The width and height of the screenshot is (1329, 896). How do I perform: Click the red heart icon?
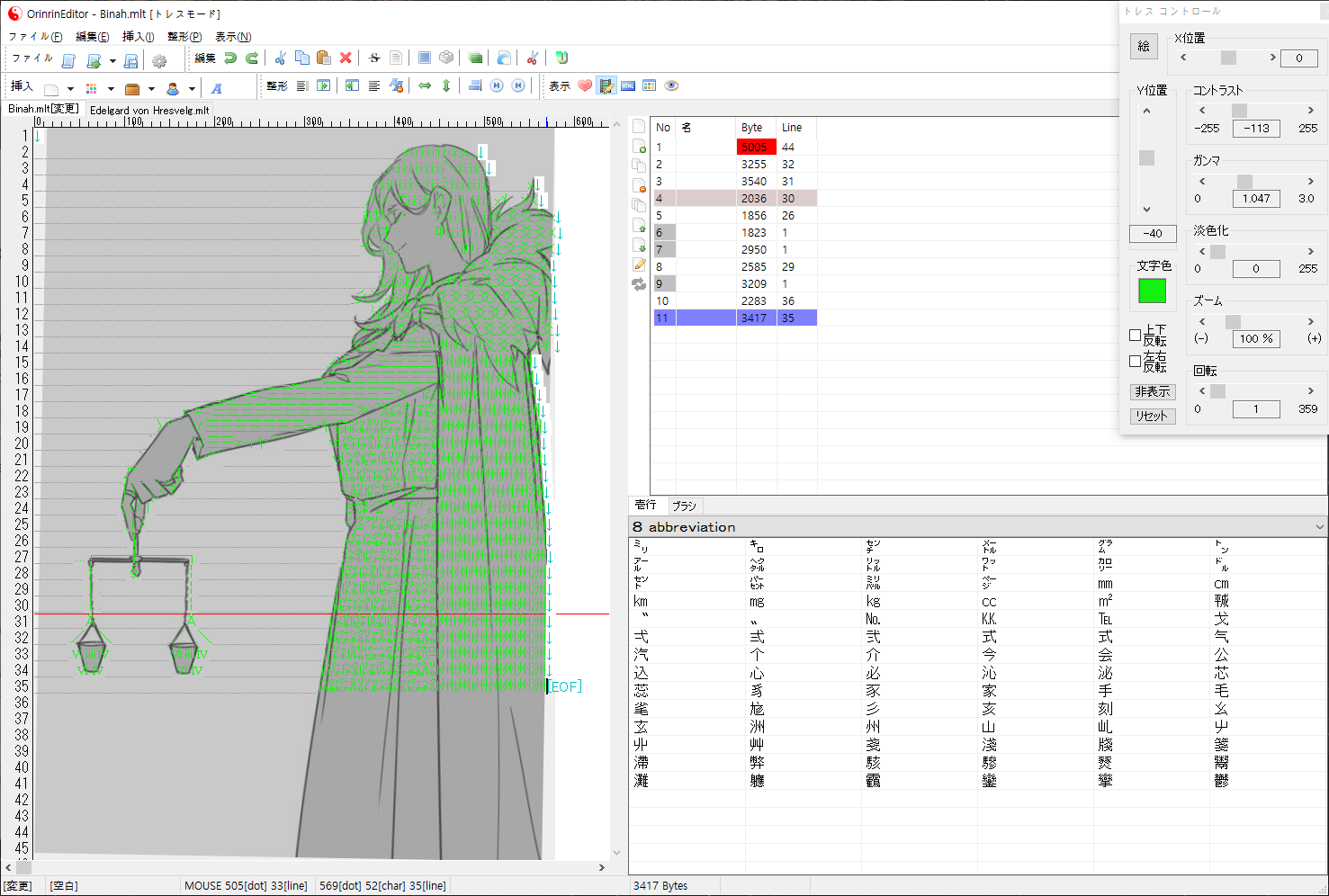[x=585, y=86]
